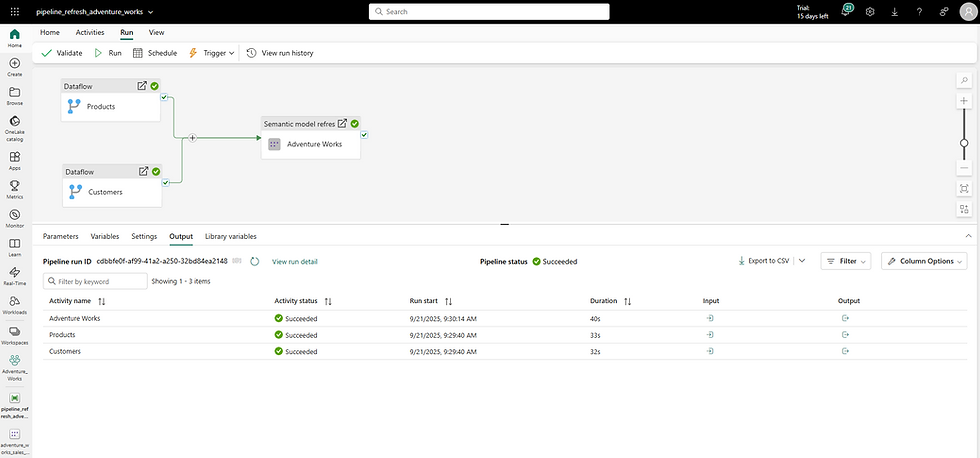View output of the Customers activity
Viewport: 980px width, 458px height.
tap(845, 352)
